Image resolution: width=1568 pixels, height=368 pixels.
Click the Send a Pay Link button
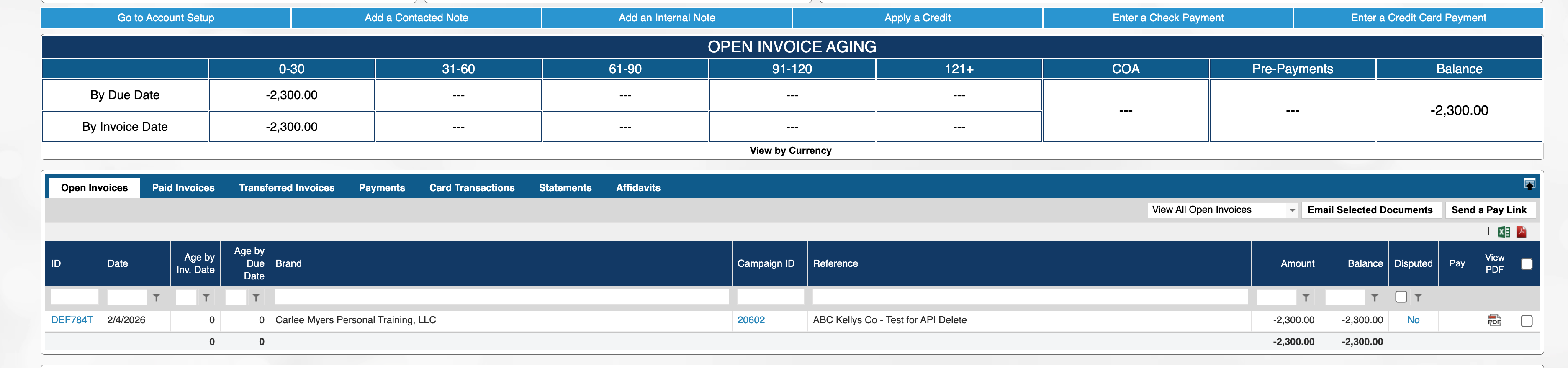[1489, 210]
